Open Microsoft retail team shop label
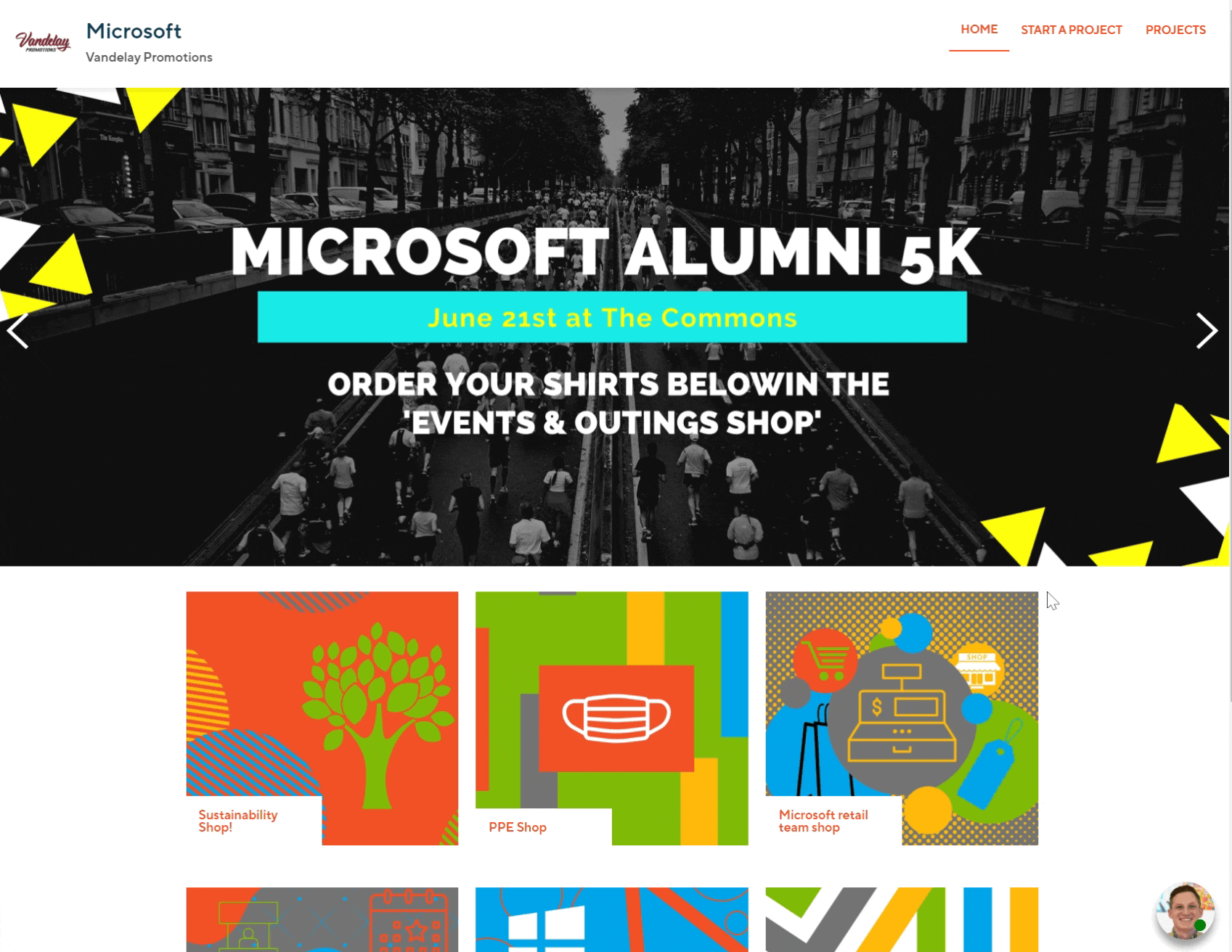Viewport: 1232px width, 952px height. 823,821
